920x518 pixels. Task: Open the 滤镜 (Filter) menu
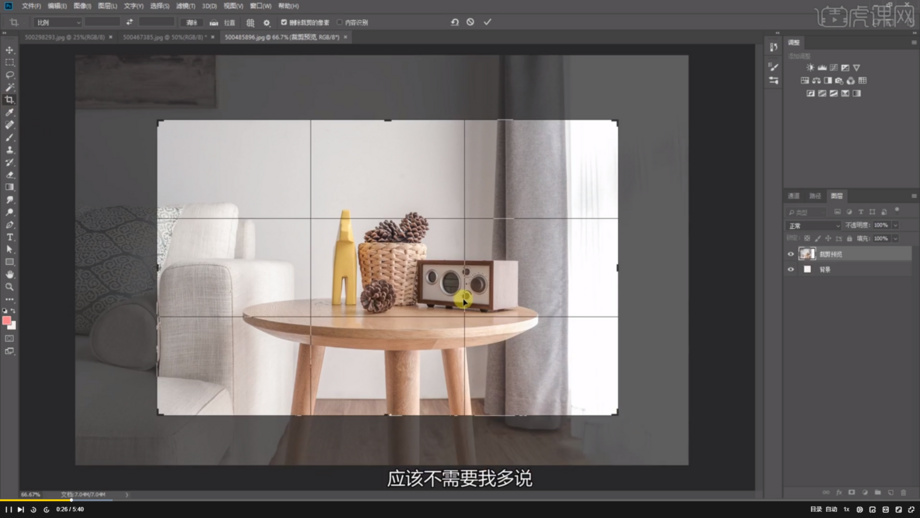[185, 6]
